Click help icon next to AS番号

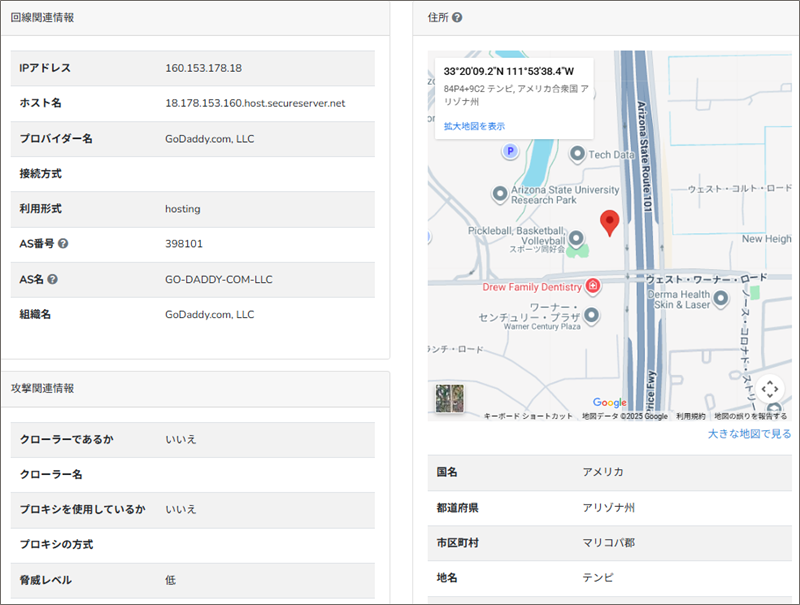click(x=63, y=244)
